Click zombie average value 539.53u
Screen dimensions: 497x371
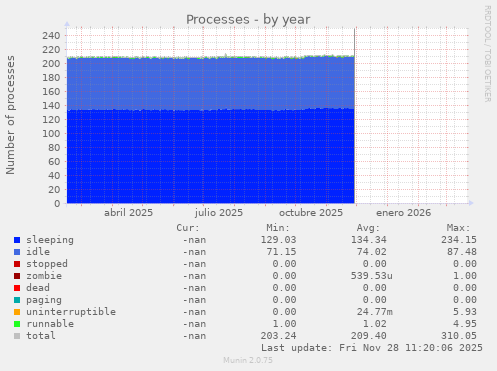[372, 276]
